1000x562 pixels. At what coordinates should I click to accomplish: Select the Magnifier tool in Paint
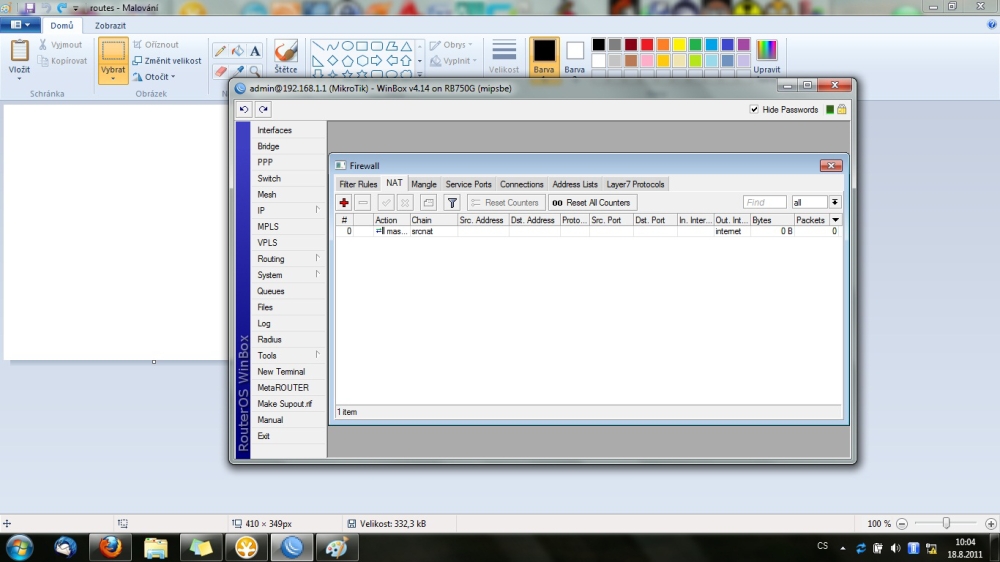click(x=255, y=70)
